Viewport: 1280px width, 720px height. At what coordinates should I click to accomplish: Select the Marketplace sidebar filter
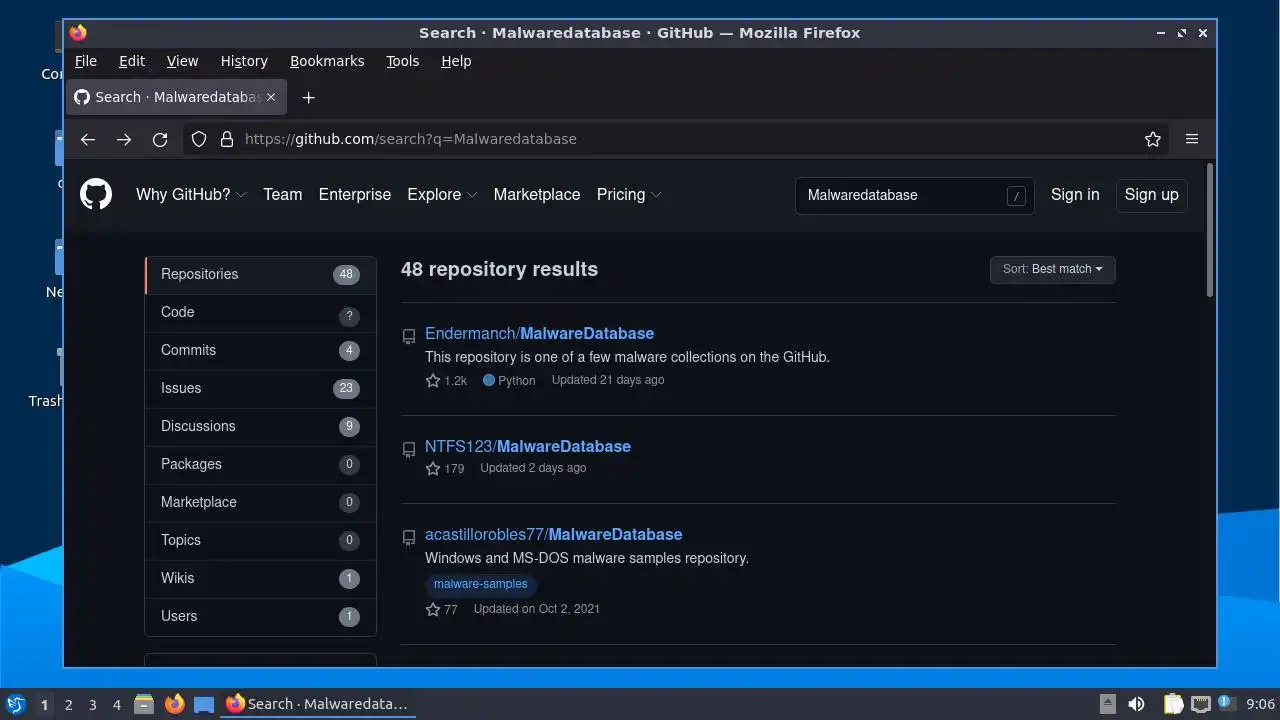[261, 502]
